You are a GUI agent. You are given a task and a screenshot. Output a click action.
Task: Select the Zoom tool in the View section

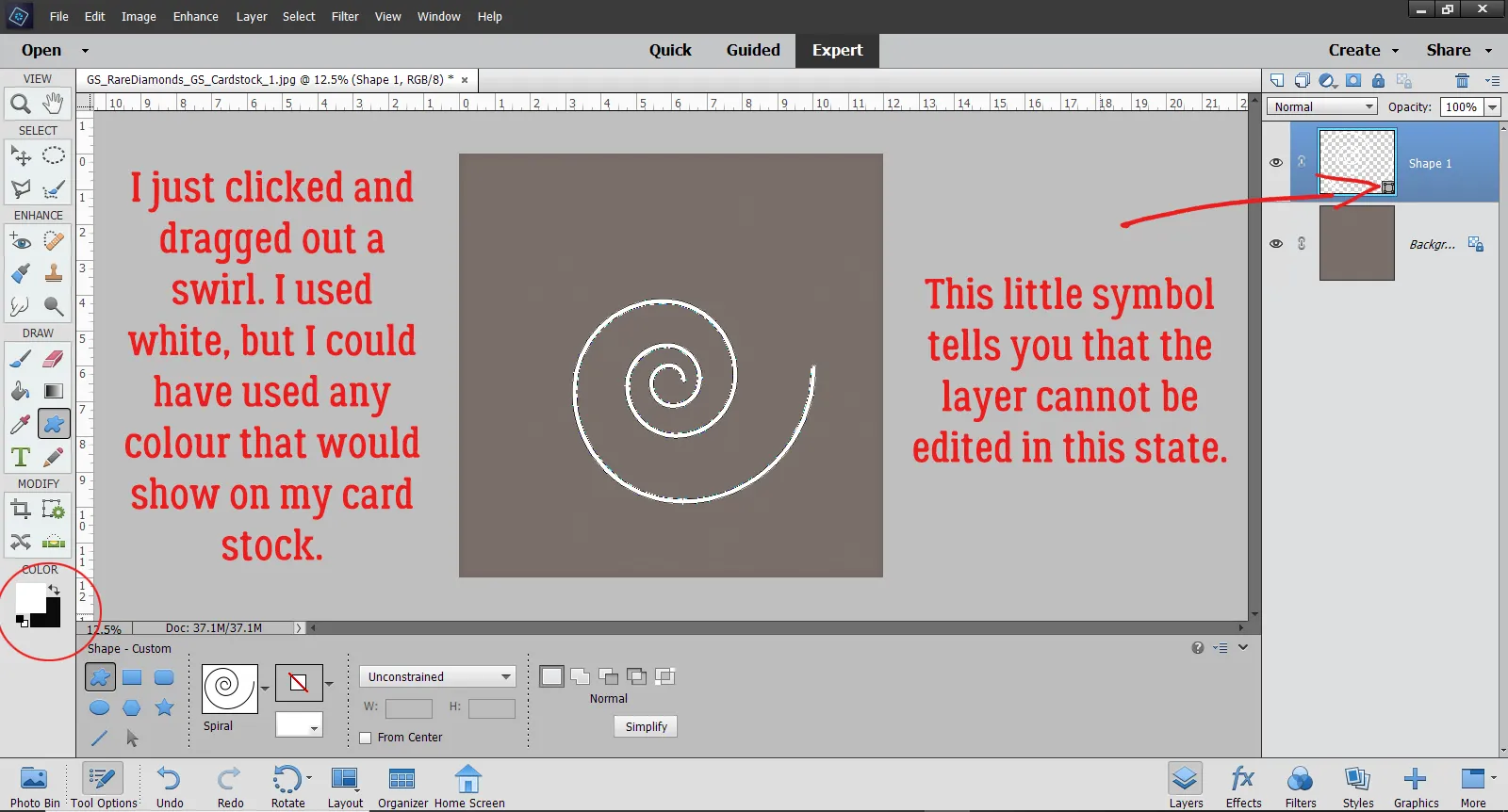point(20,104)
